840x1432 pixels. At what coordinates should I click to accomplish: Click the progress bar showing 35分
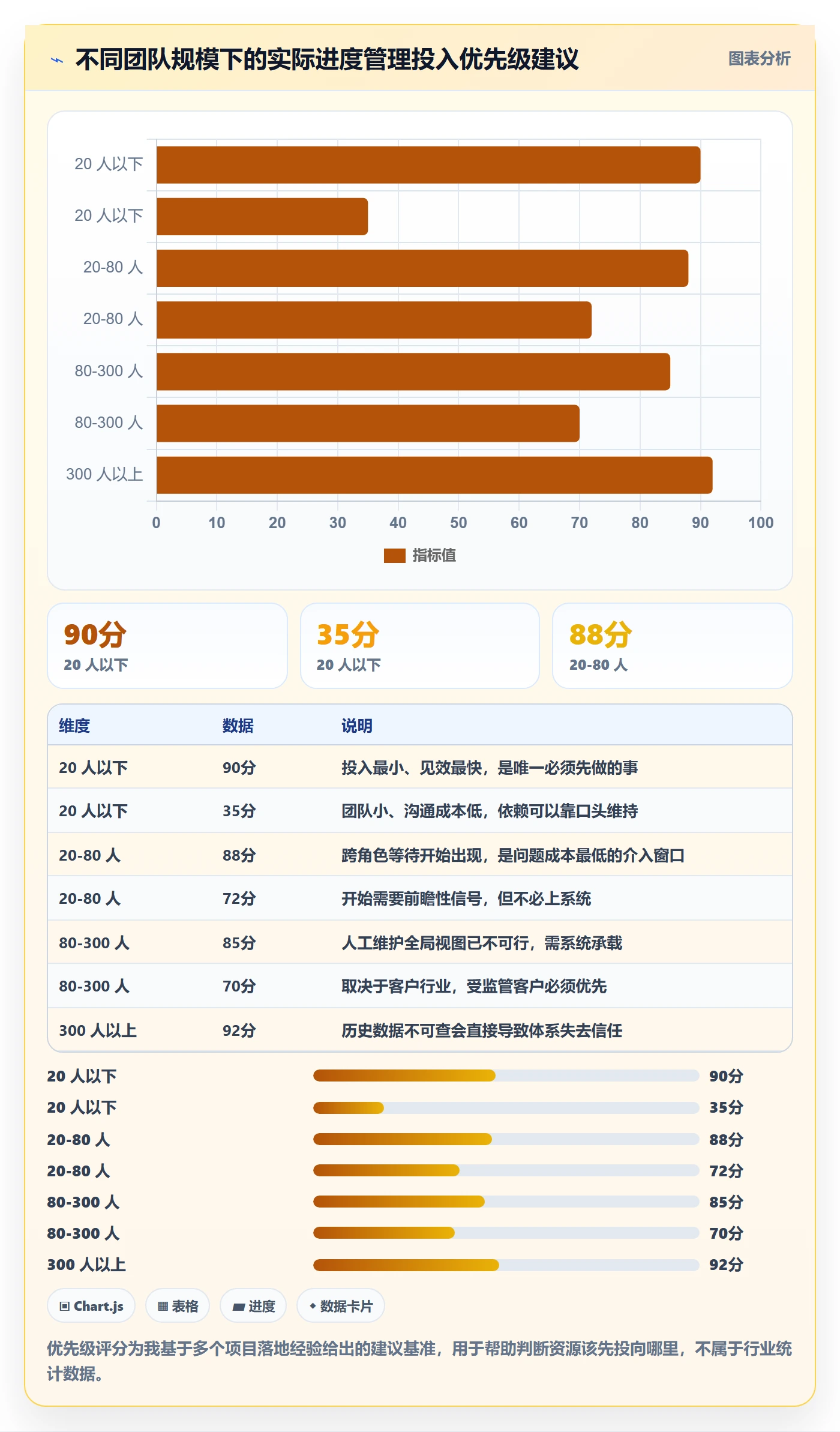click(506, 1107)
